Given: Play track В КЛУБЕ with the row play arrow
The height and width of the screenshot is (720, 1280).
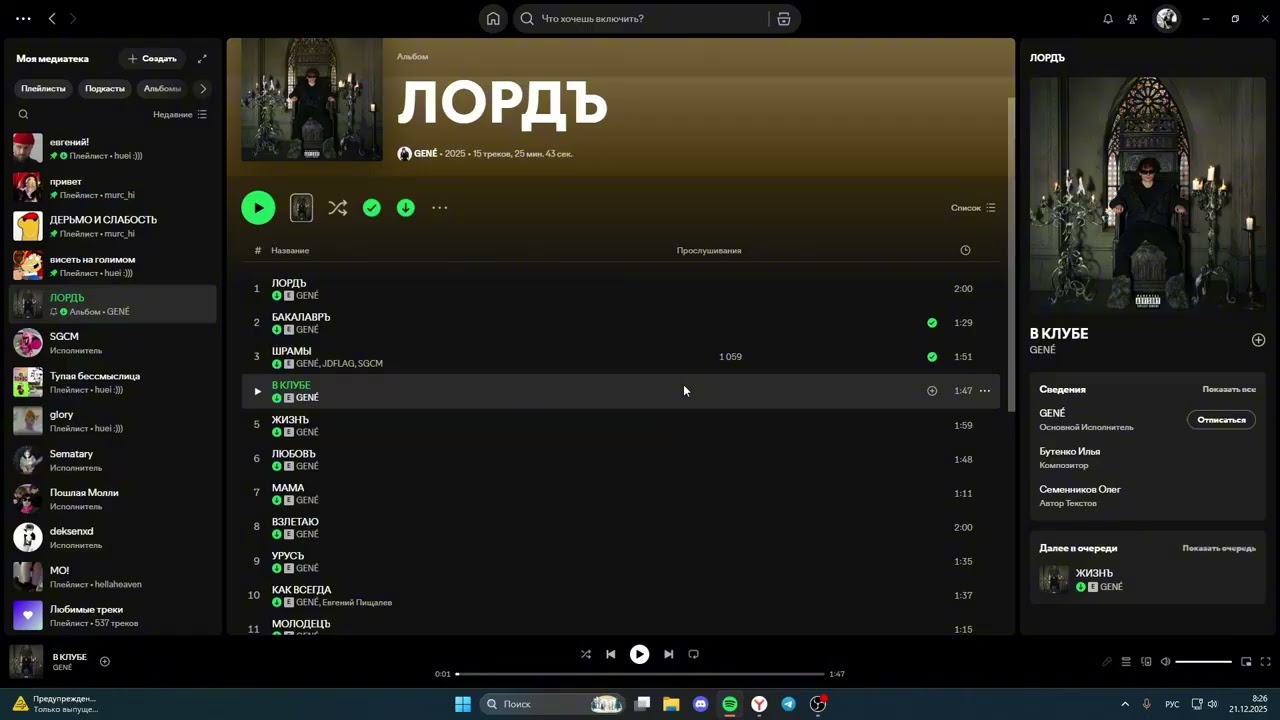Looking at the screenshot, I should [257, 391].
